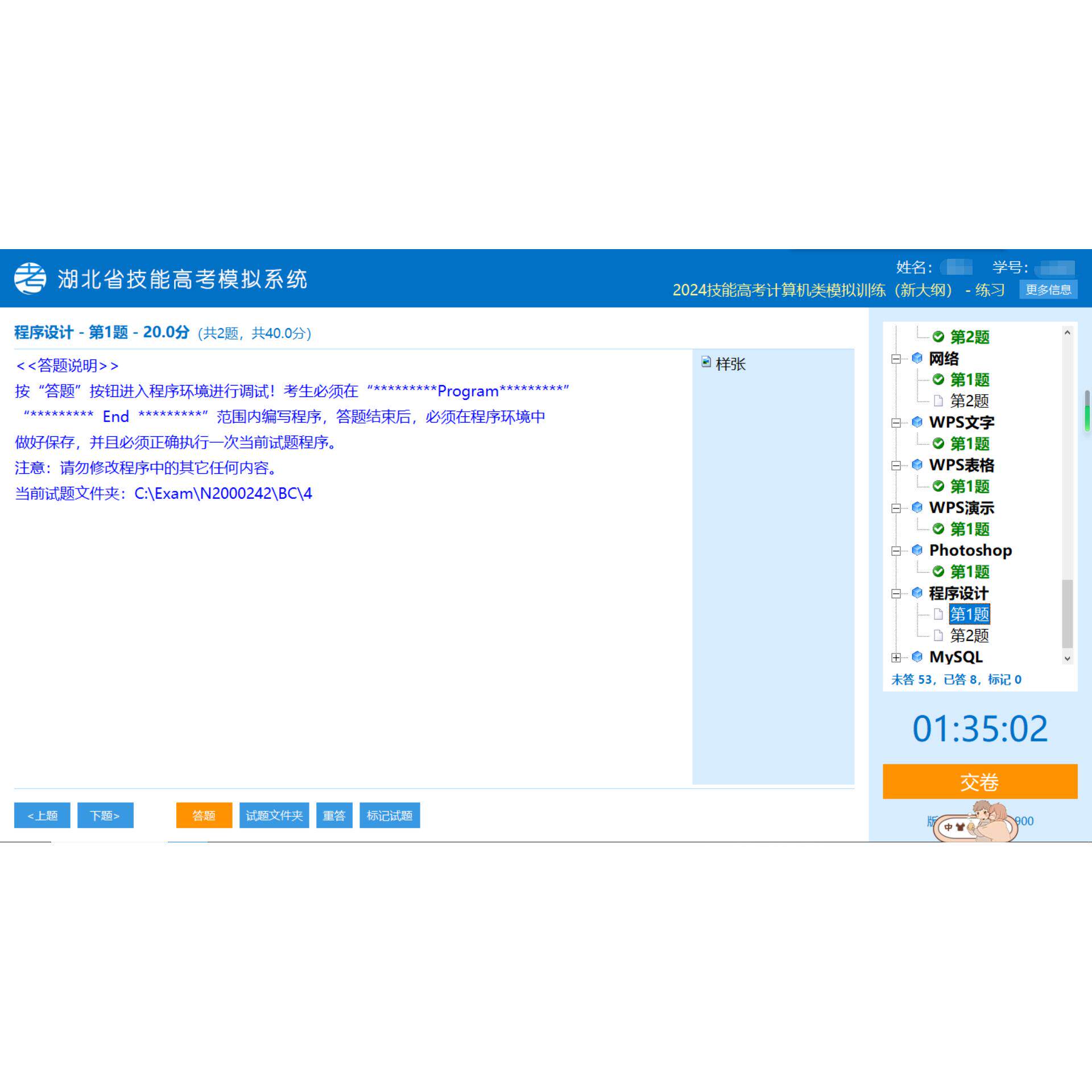Select the Photoshop category in tree
The height and width of the screenshot is (1092, 1092).
point(970,550)
